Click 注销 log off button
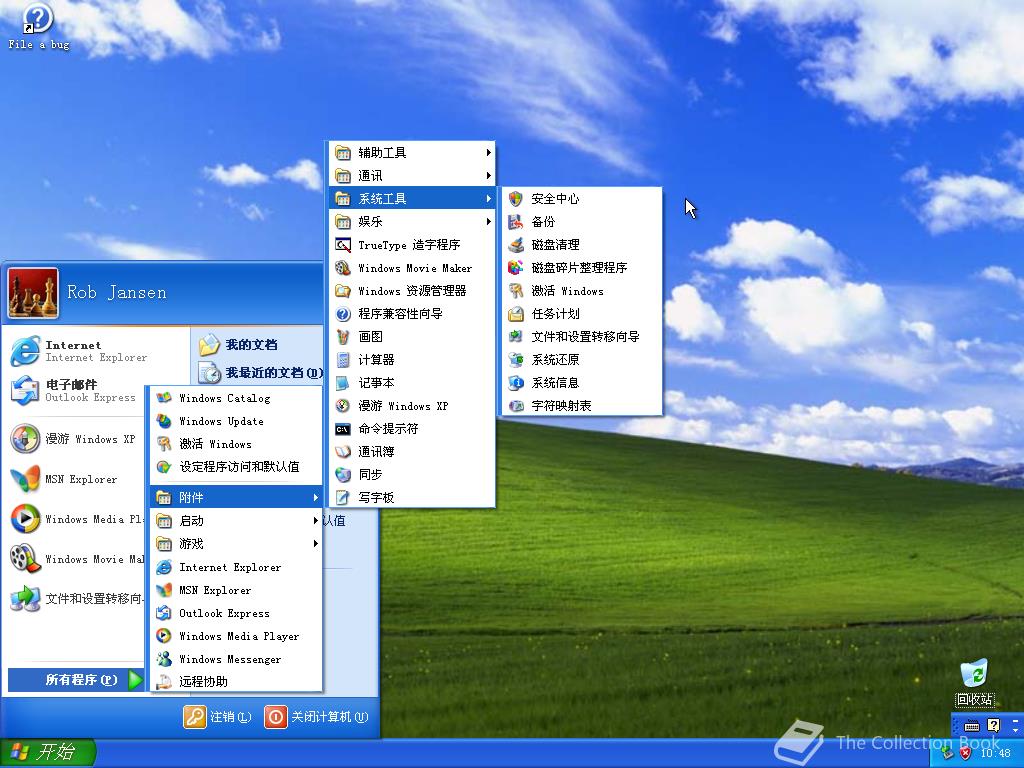Screen dimensions: 1024x768 (217, 716)
